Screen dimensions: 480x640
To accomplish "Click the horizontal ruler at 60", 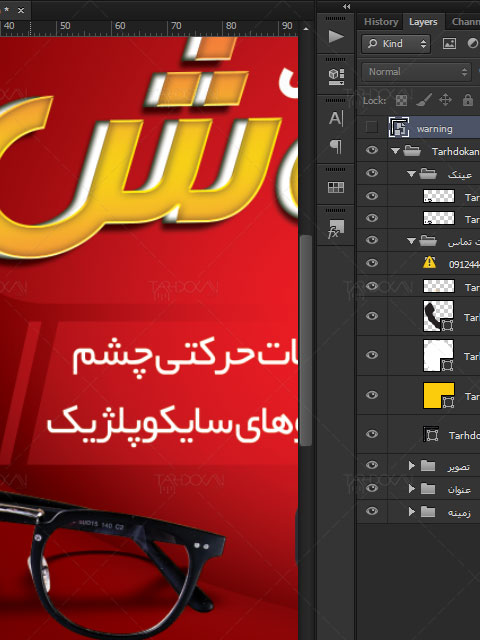I will [120, 26].
